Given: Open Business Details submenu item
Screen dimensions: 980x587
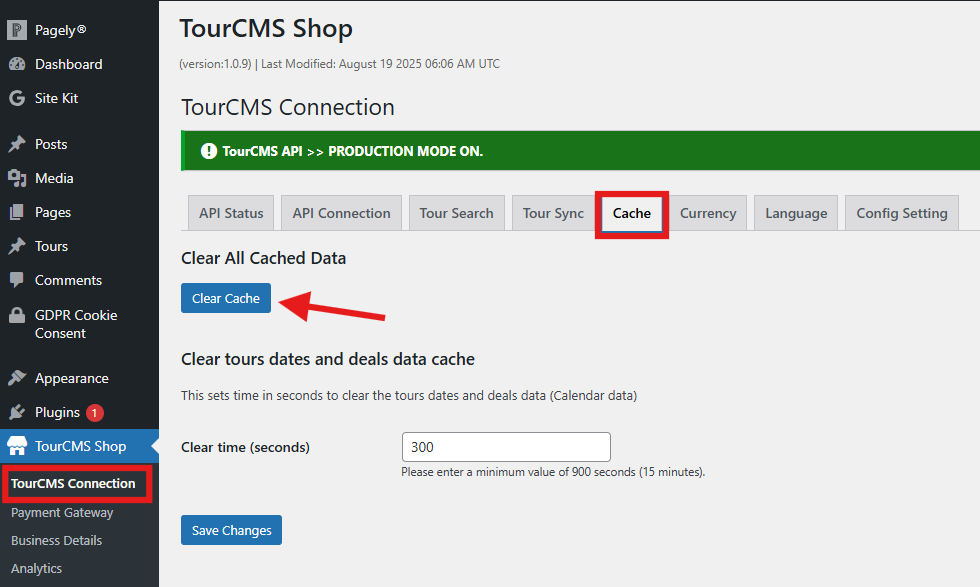Looking at the screenshot, I should [x=56, y=541].
